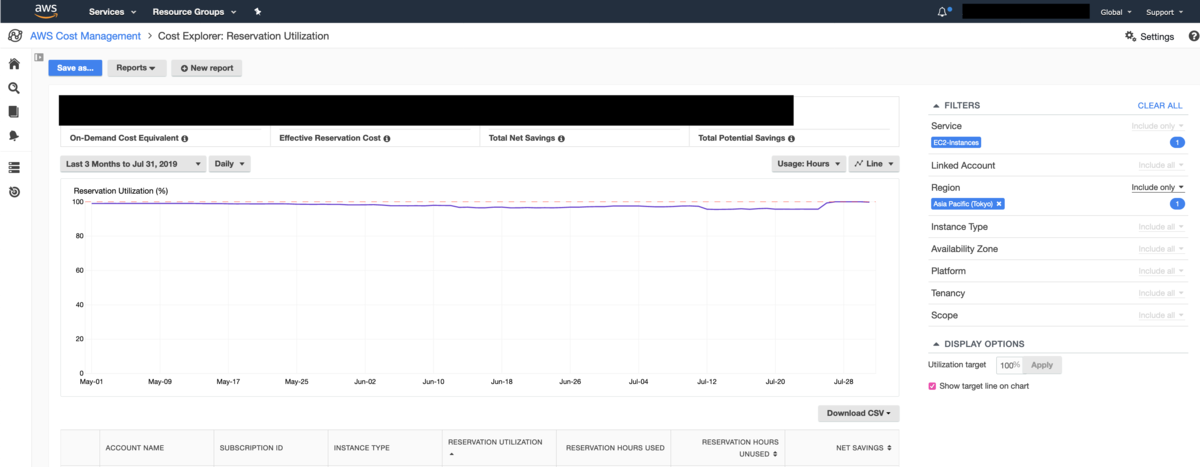Click the Region filter count badge
The height and width of the screenshot is (467, 1200).
tap(1177, 204)
